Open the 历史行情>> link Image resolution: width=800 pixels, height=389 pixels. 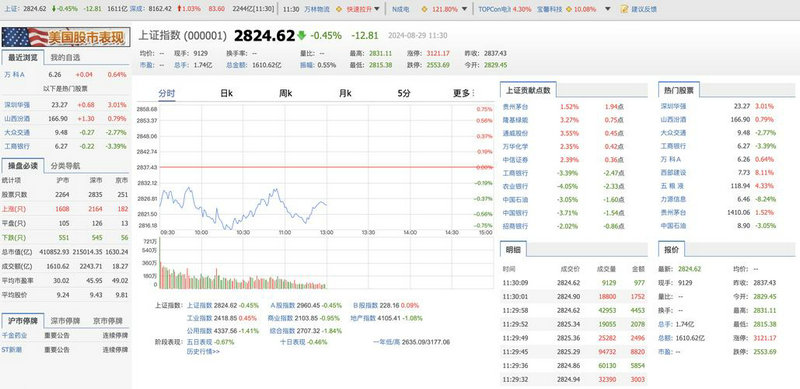203,351
